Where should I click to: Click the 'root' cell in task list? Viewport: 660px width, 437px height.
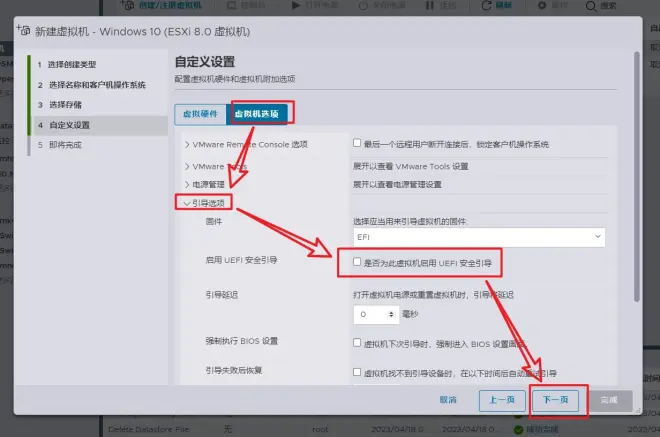pyautogui.click(x=320, y=429)
